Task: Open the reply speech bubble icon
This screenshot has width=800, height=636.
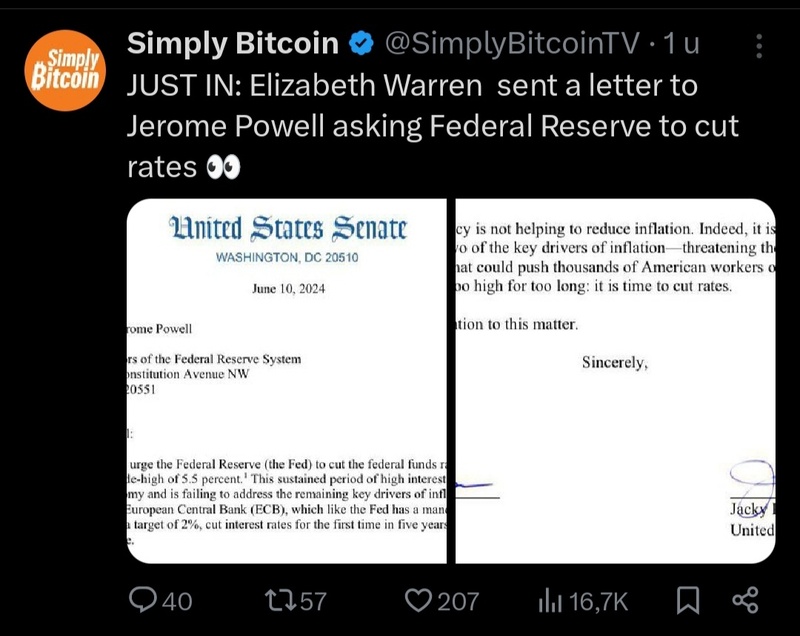Action: tap(144, 600)
